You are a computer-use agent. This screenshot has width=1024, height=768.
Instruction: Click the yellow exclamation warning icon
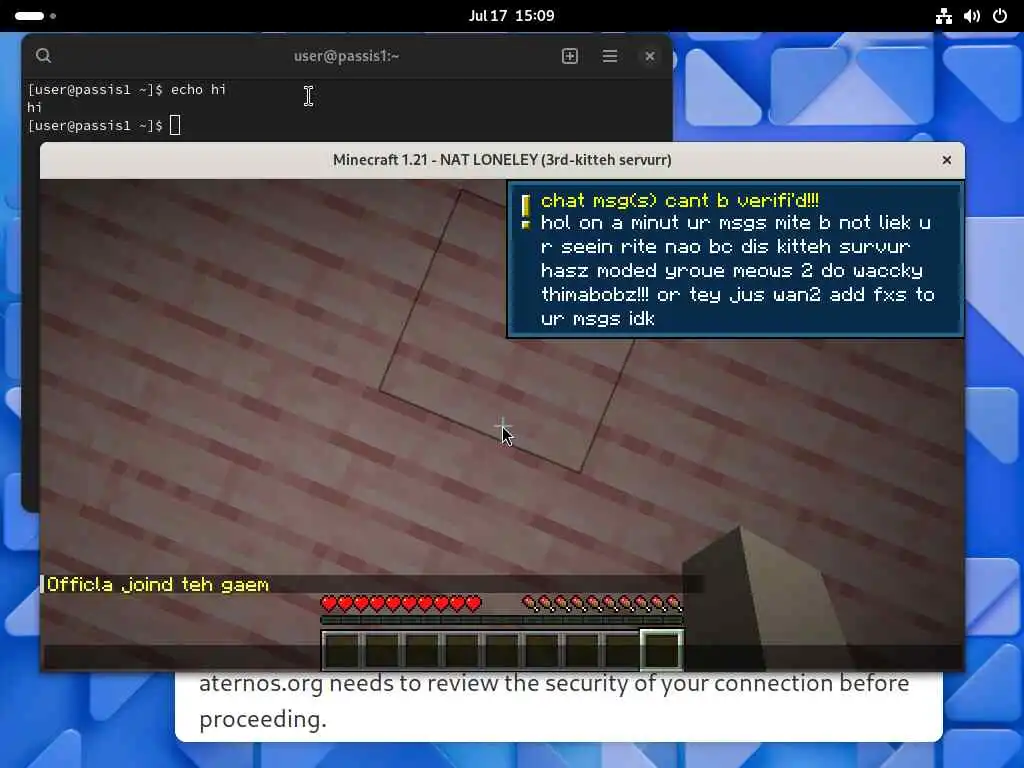[526, 212]
